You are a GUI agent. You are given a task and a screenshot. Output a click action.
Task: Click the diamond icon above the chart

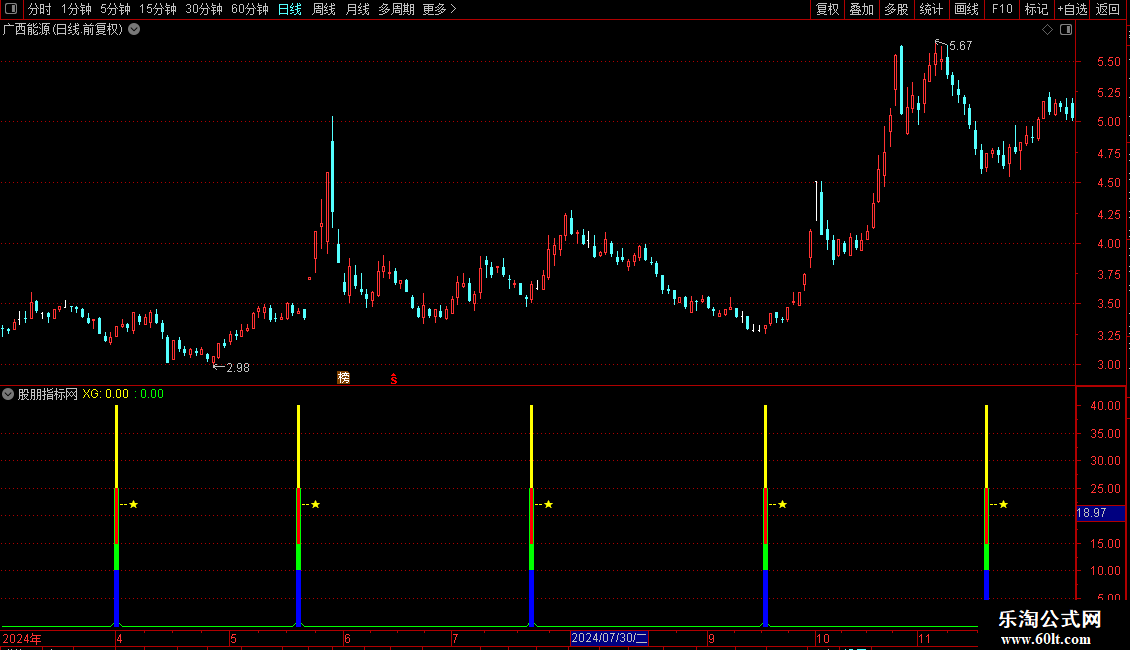pyautogui.click(x=1048, y=30)
